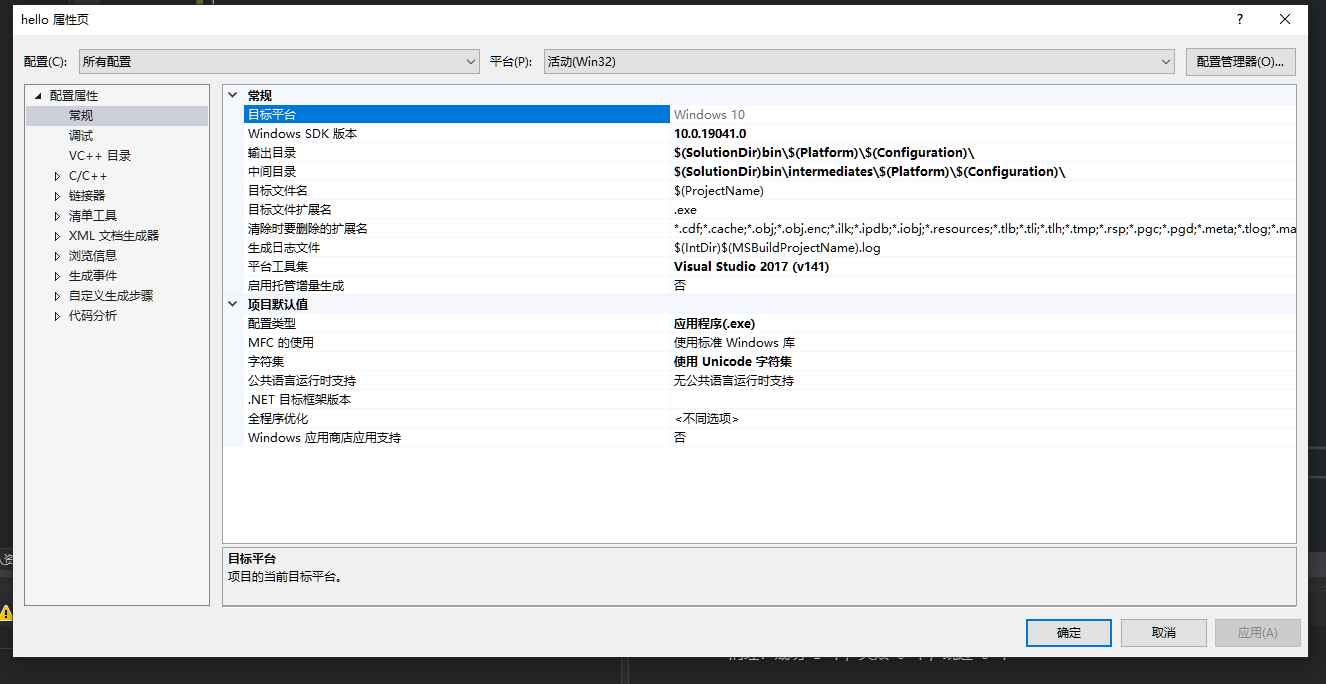Viewport: 1326px width, 684px height.
Task: Click the help question mark in title bar
Action: pos(1240,19)
